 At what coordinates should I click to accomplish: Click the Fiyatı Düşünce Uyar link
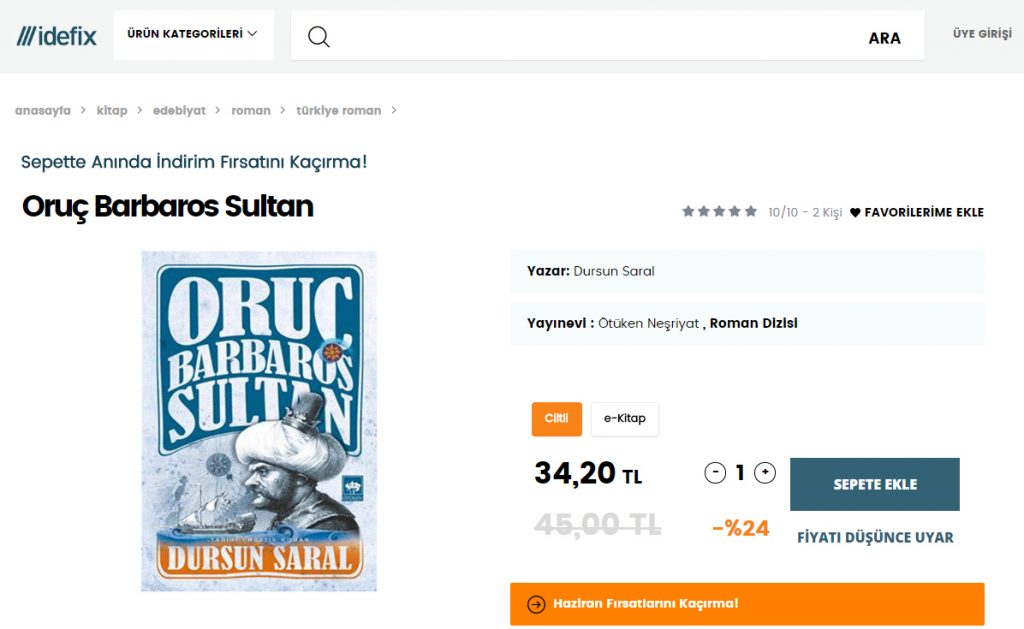875,538
